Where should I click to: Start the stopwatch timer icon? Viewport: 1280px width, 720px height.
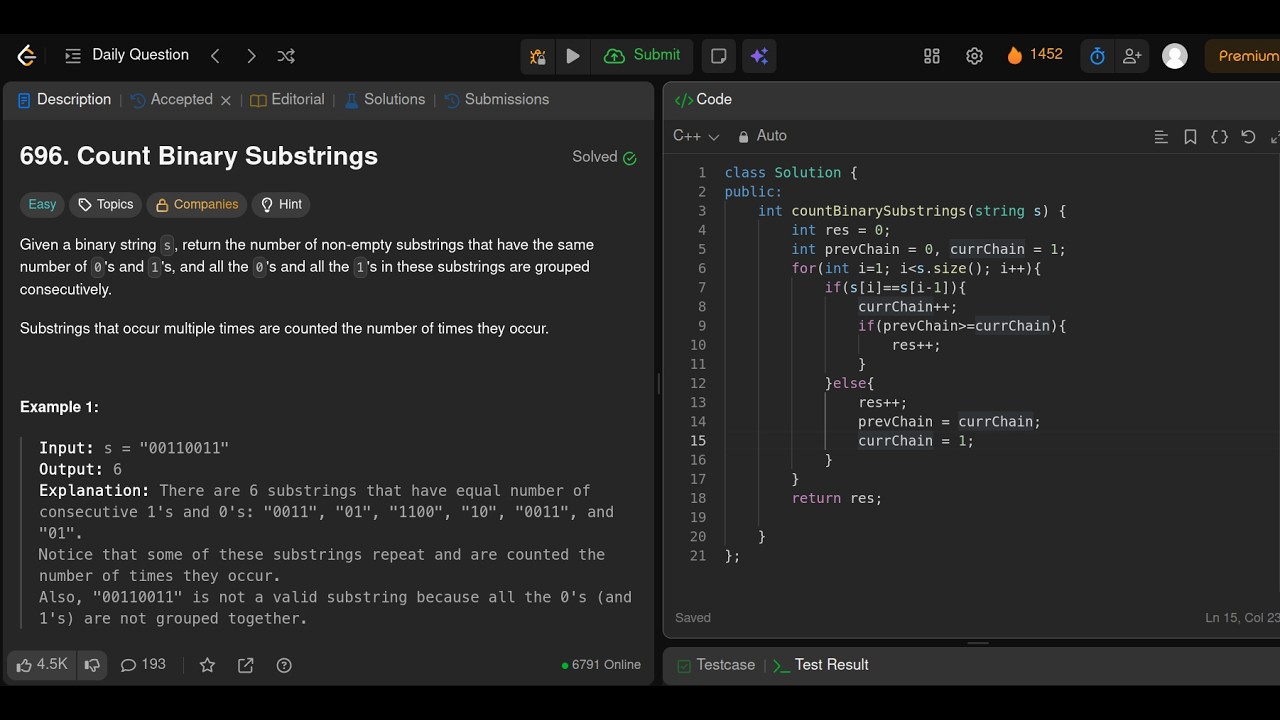click(x=1097, y=56)
